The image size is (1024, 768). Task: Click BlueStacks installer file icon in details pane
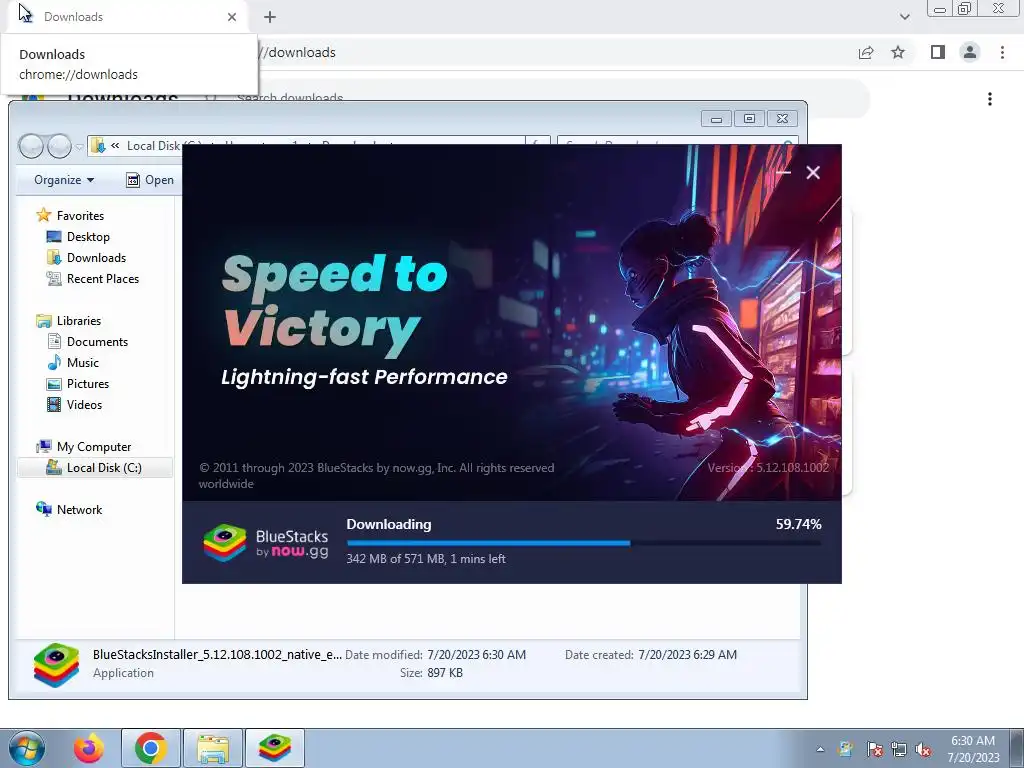pyautogui.click(x=56, y=665)
